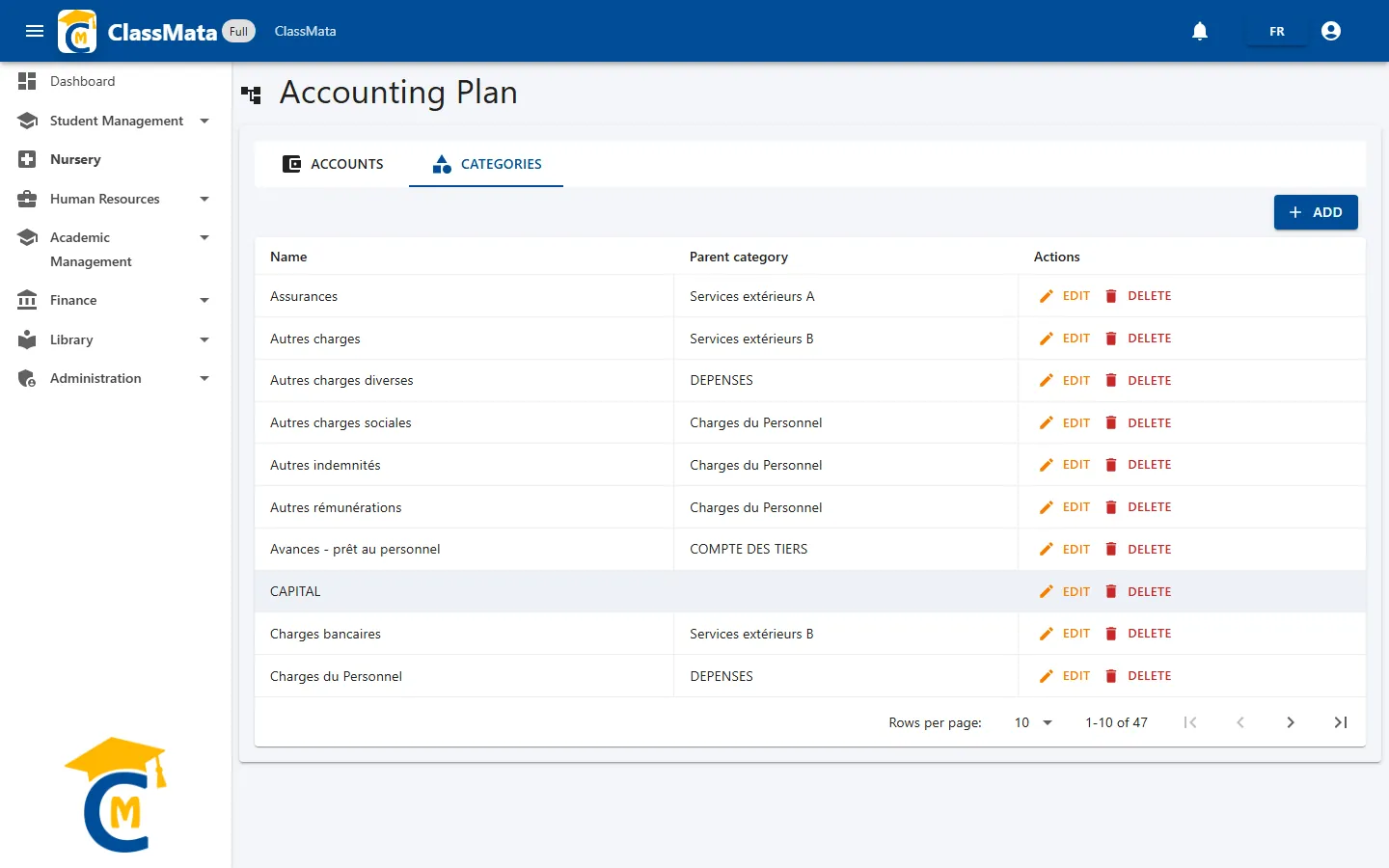
Task: Edit the Autres rémunérations category
Action: (1065, 507)
